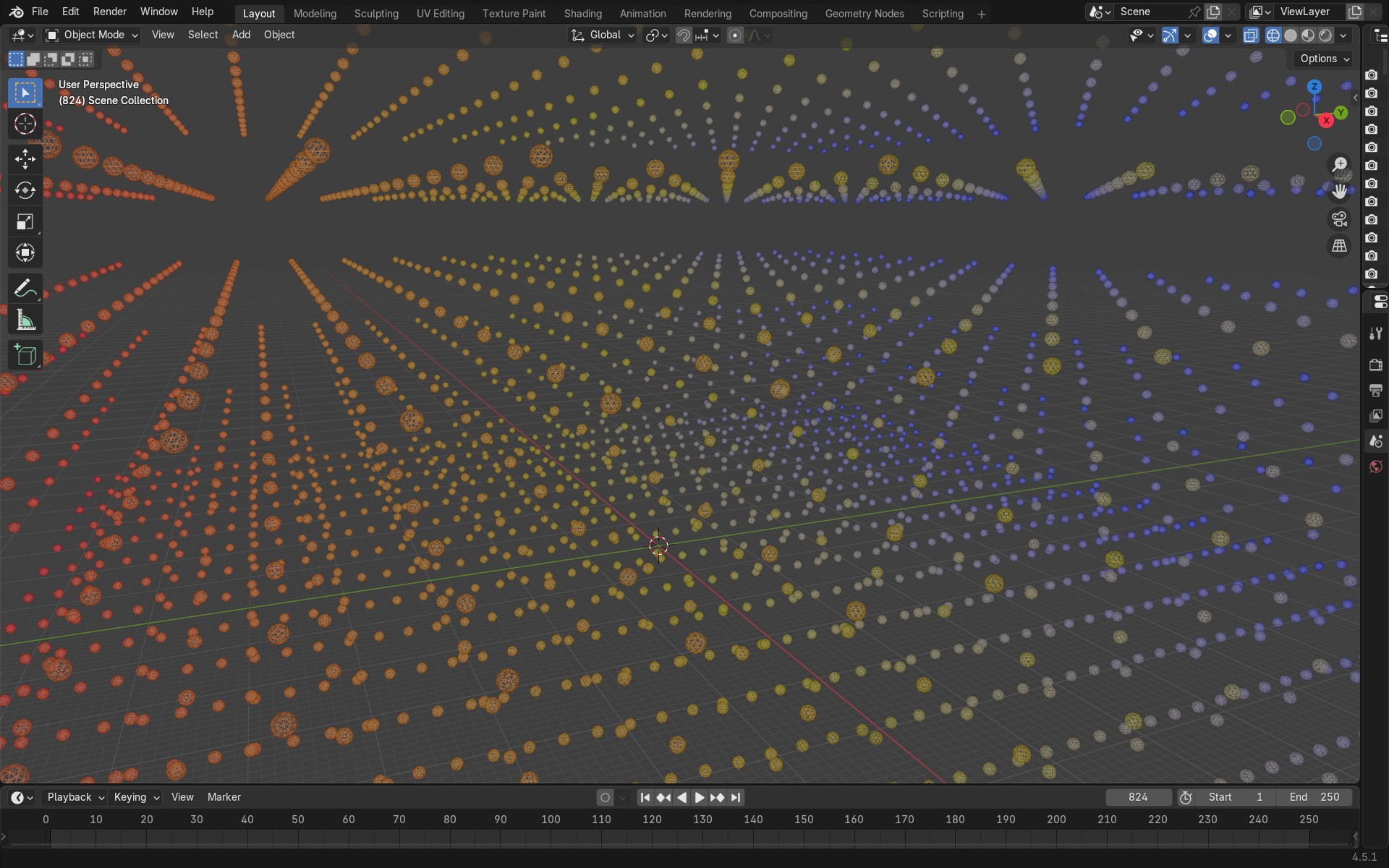Jump to the end frame

736,797
